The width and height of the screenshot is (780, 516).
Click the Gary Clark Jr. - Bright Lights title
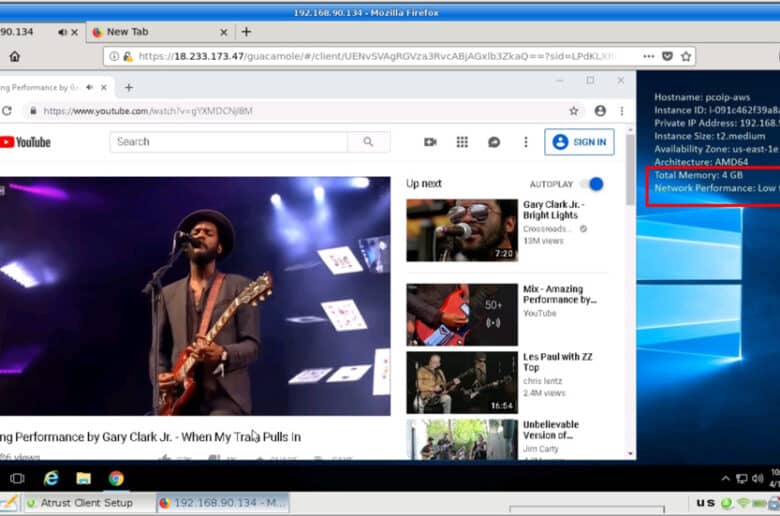(554, 210)
